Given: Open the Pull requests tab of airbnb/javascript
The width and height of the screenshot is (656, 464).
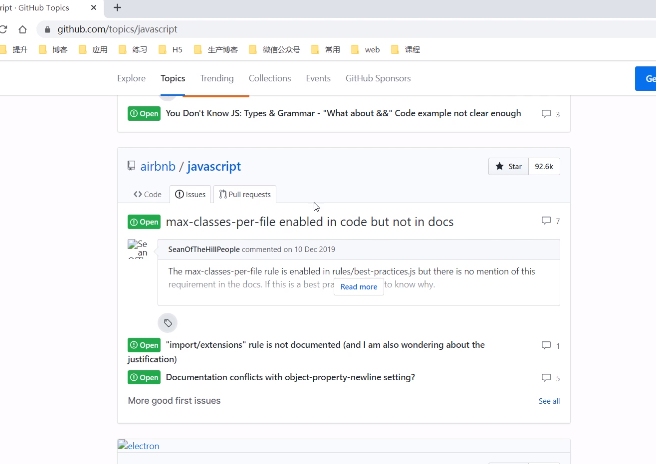Looking at the screenshot, I should (x=245, y=194).
